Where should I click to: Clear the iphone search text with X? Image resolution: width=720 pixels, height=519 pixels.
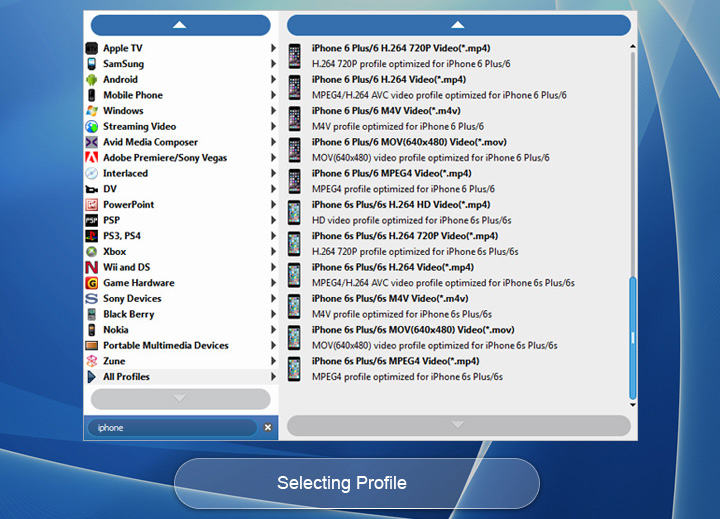pos(268,428)
